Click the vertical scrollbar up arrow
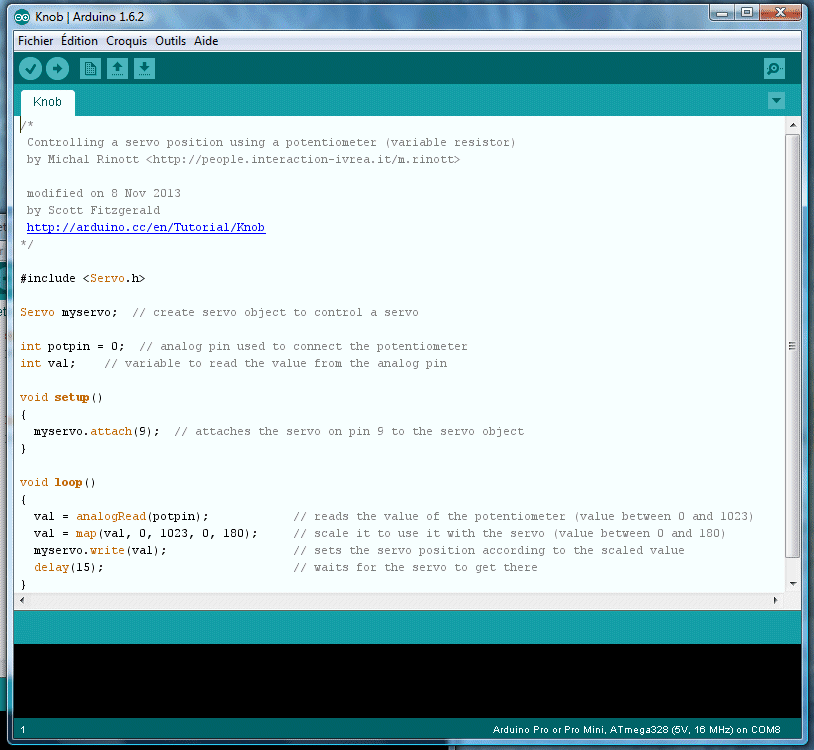The image size is (814, 750). [x=793, y=125]
